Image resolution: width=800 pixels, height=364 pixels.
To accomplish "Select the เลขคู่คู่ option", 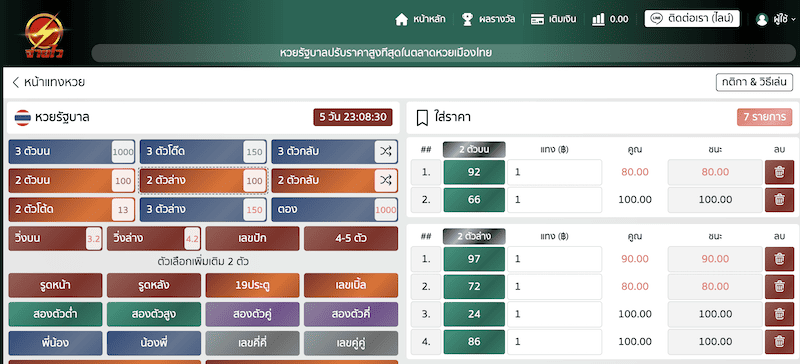I will (x=351, y=344).
